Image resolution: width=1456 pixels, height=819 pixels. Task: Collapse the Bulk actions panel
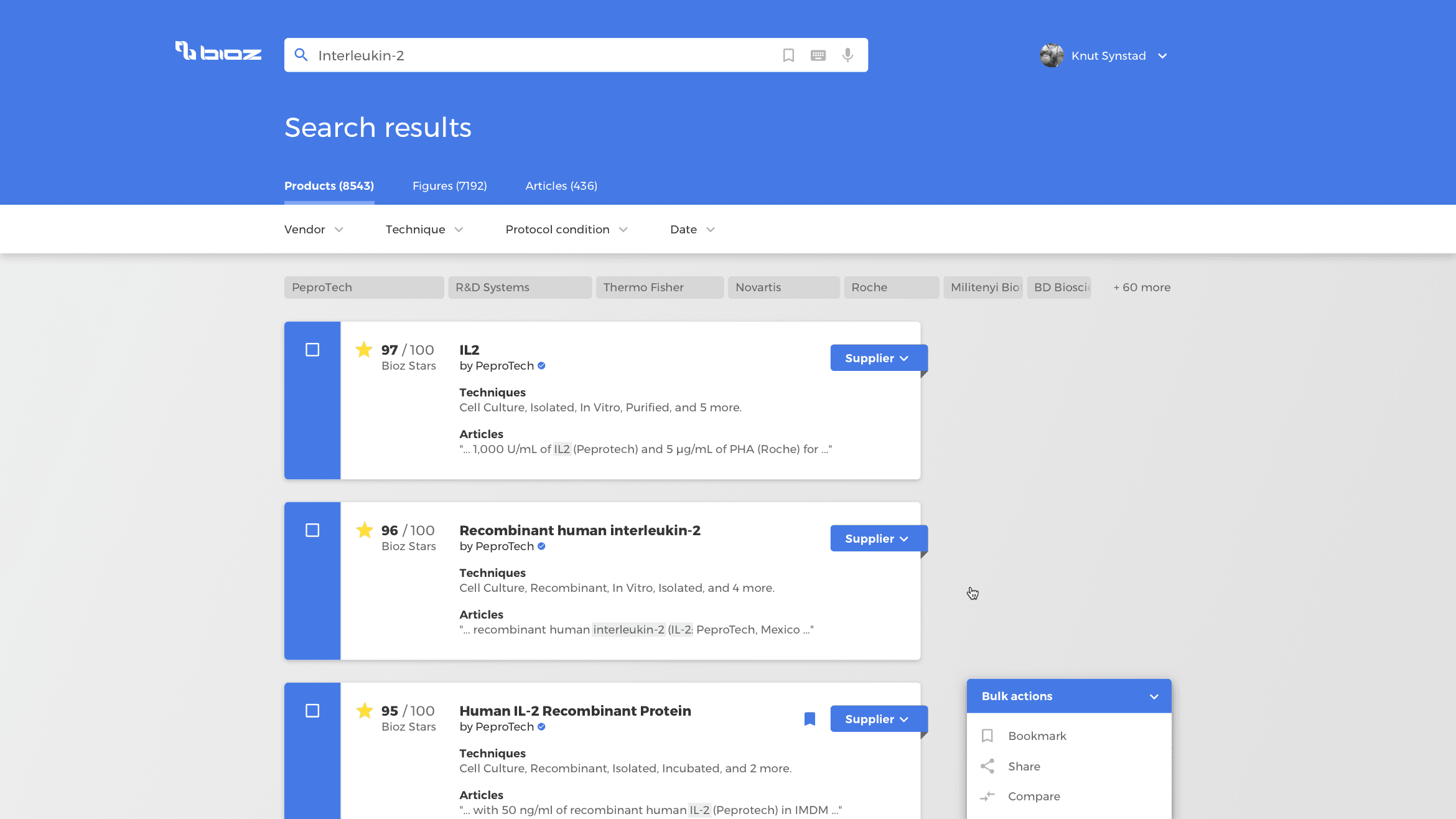coord(1154,696)
